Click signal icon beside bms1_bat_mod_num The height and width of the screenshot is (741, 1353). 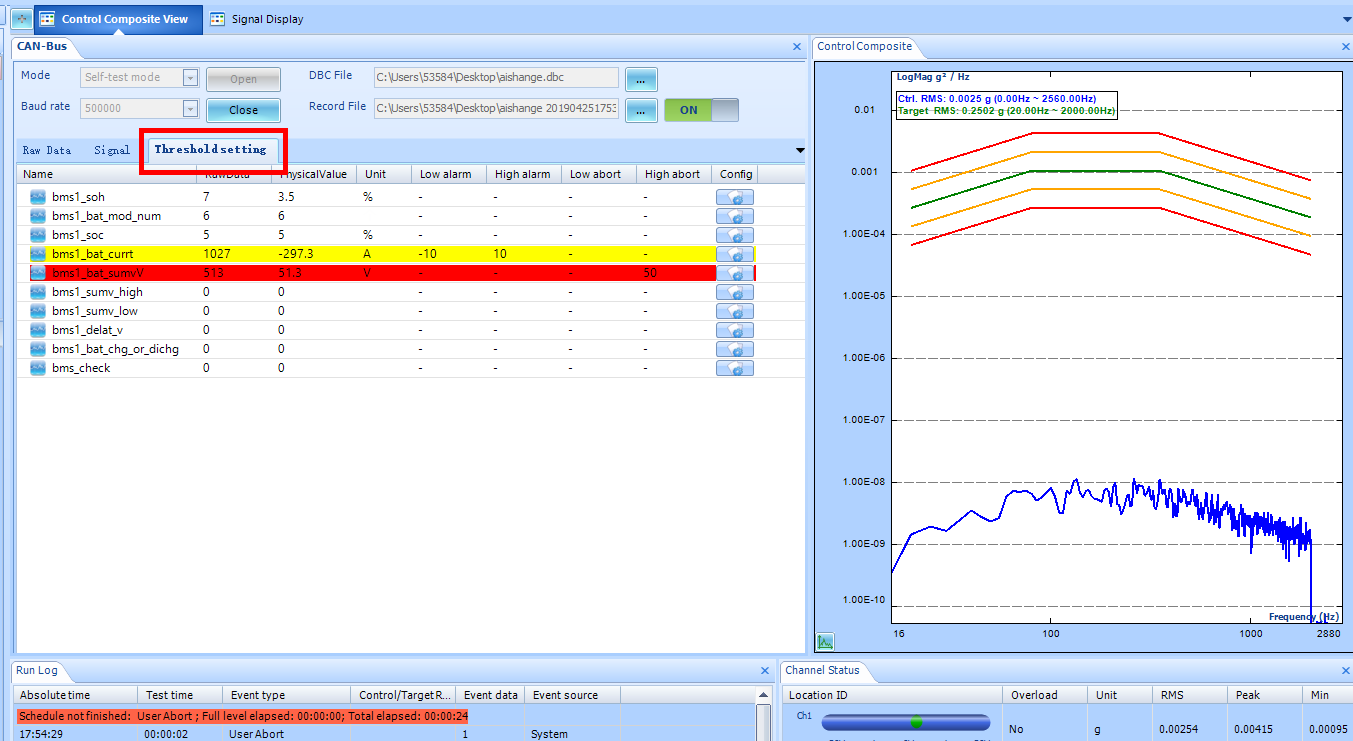pyautogui.click(x=38, y=216)
